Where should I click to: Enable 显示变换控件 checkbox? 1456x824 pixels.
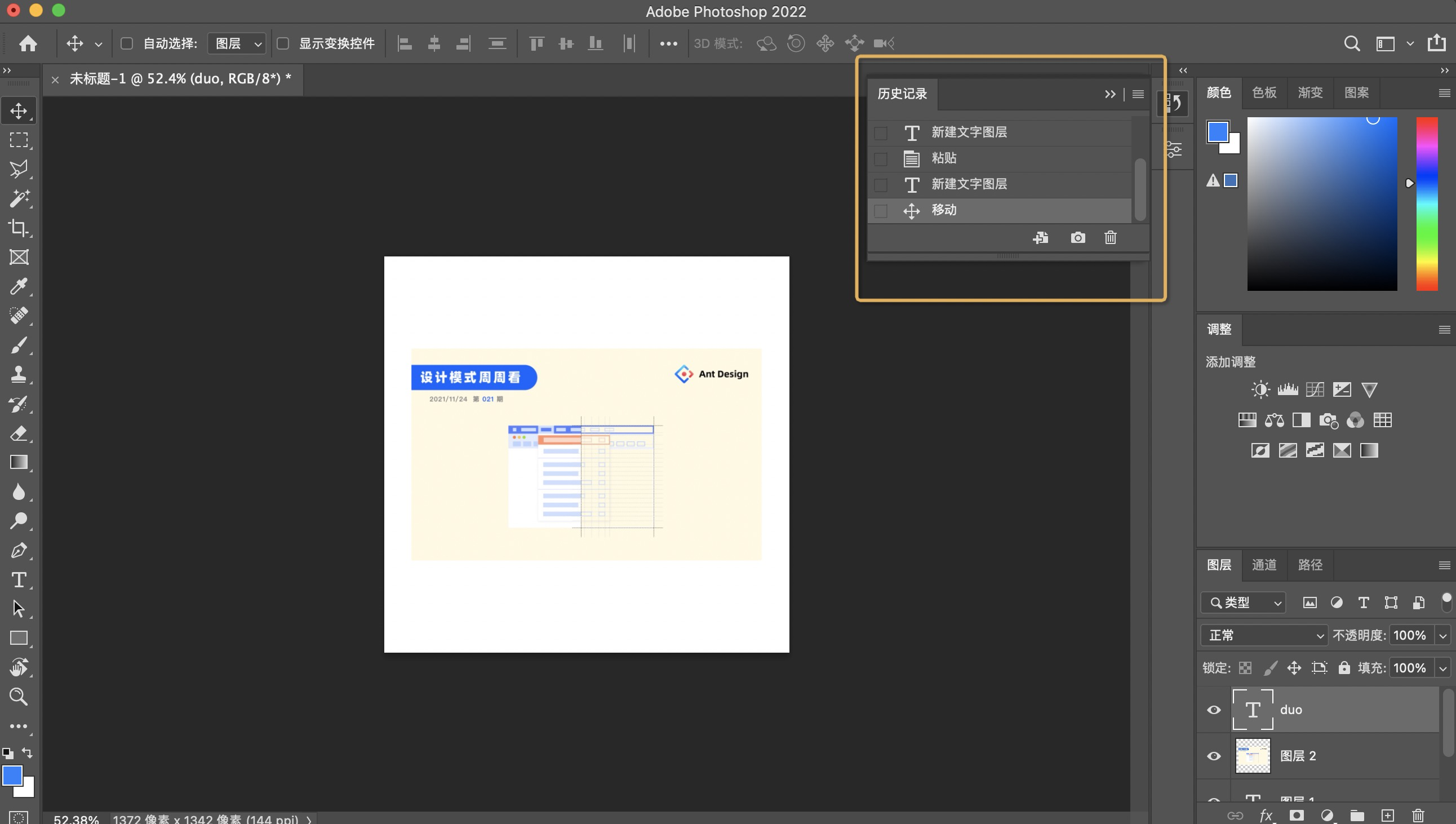[283, 43]
